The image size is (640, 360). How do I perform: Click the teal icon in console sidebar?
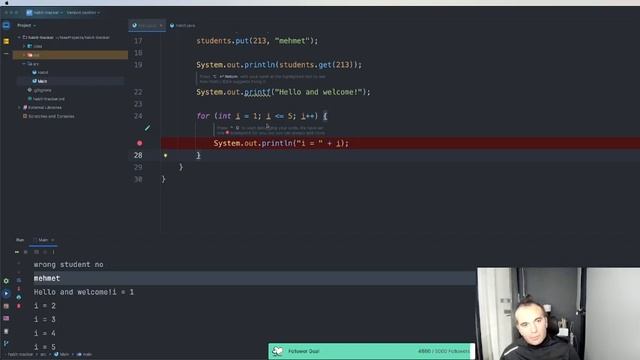pos(19,297)
